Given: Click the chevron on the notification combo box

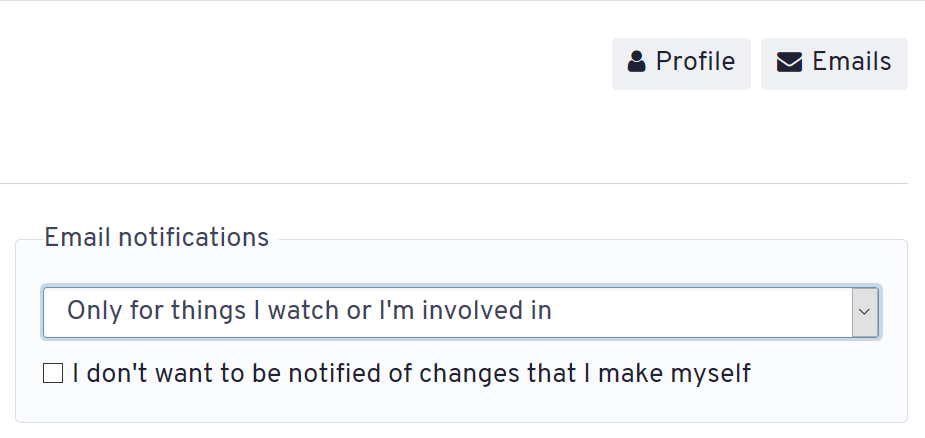Looking at the screenshot, I should (x=865, y=312).
